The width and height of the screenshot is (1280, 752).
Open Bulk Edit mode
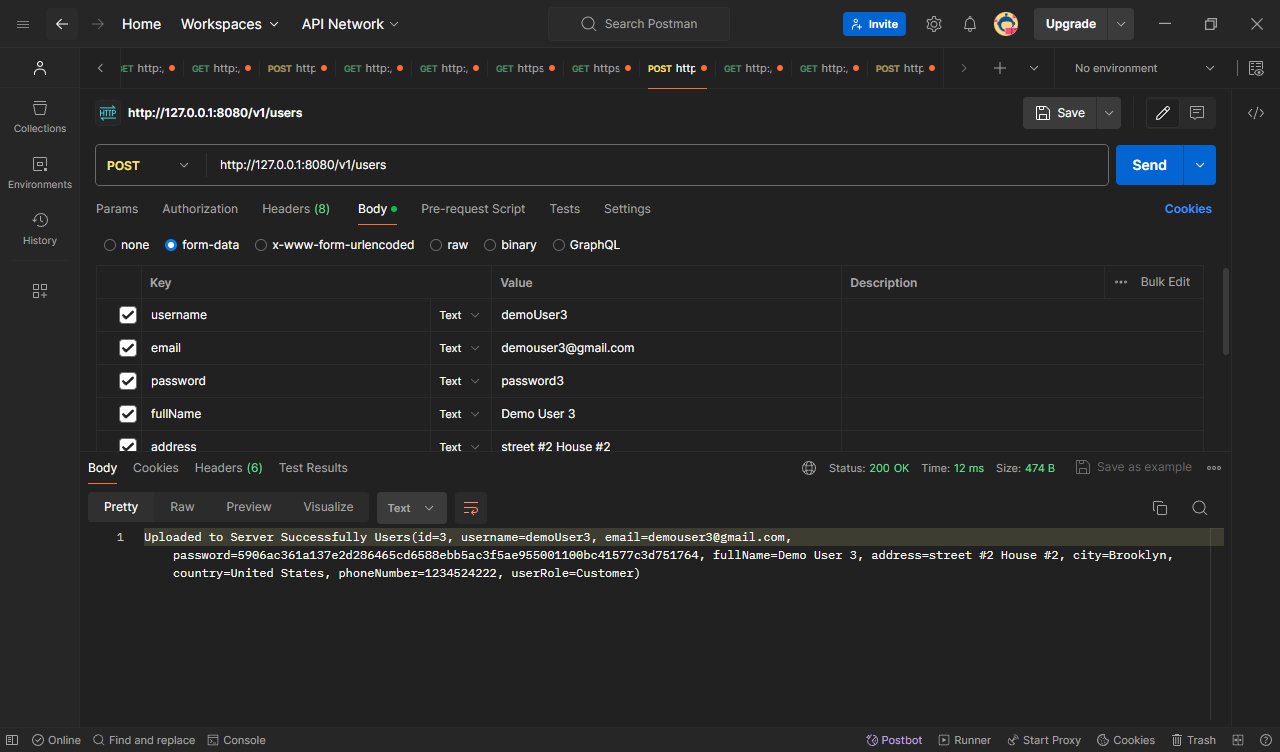pyautogui.click(x=1165, y=282)
